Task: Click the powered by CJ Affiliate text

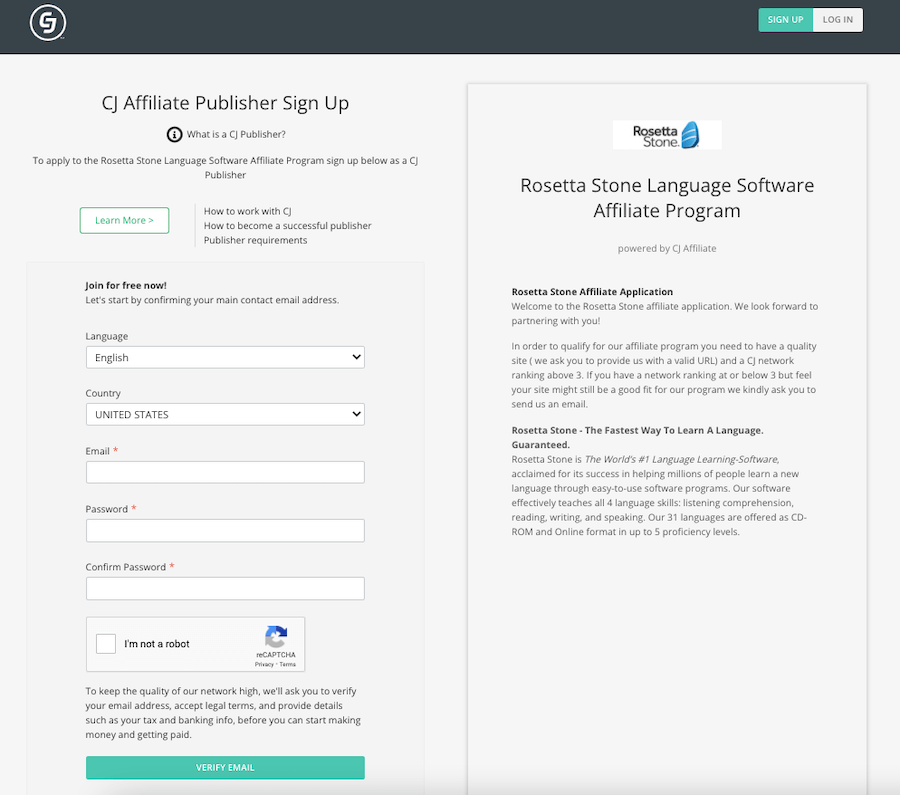Action: tap(667, 249)
